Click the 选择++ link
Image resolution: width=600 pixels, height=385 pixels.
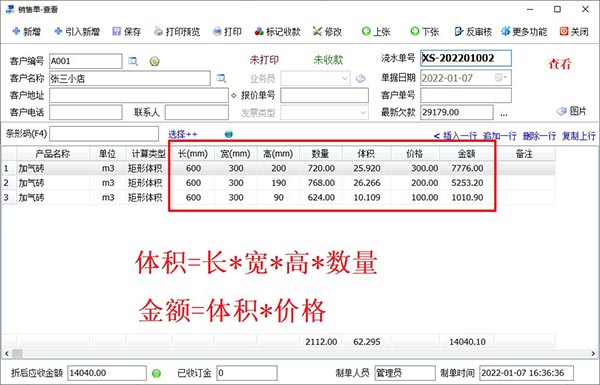(x=183, y=134)
